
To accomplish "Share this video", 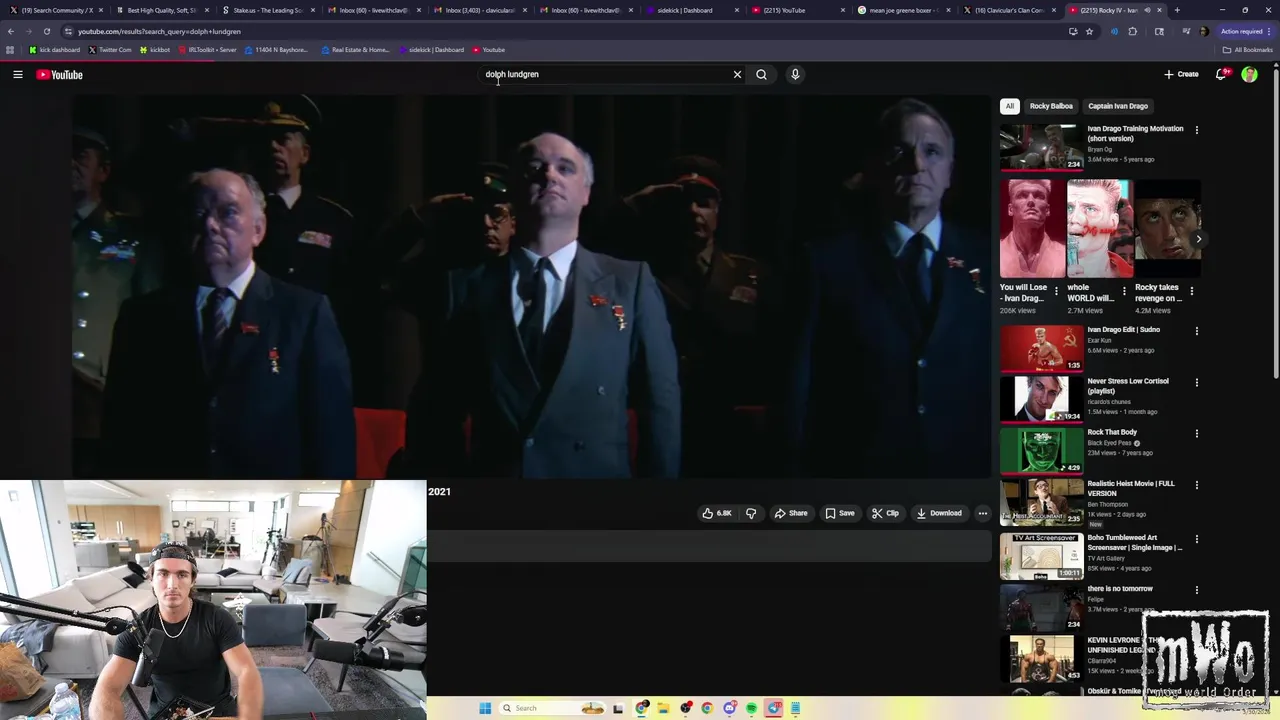I will click(x=791, y=513).
